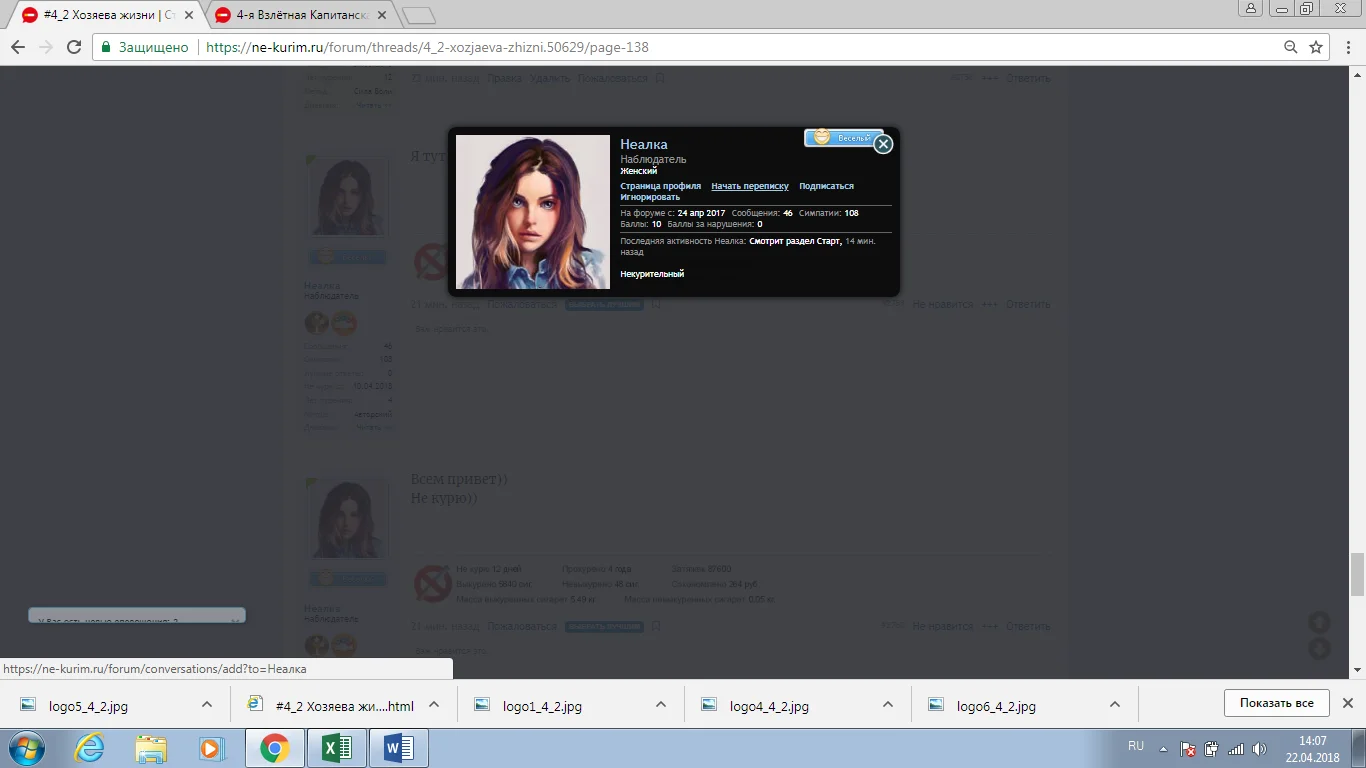Click the page's vertical scrollbar thumb

point(1357,573)
